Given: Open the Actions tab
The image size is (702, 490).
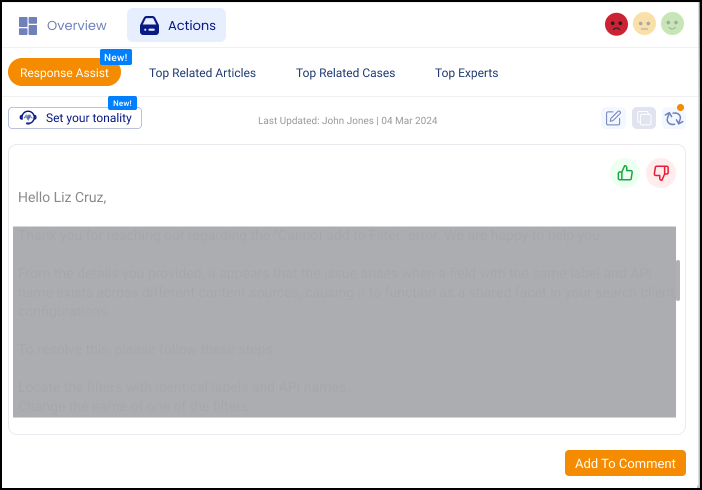Looking at the screenshot, I should click(x=176, y=25).
